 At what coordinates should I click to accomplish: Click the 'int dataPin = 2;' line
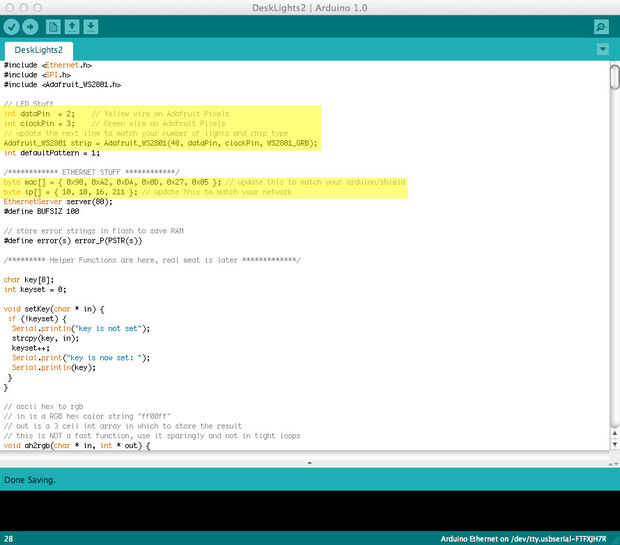tap(117, 114)
